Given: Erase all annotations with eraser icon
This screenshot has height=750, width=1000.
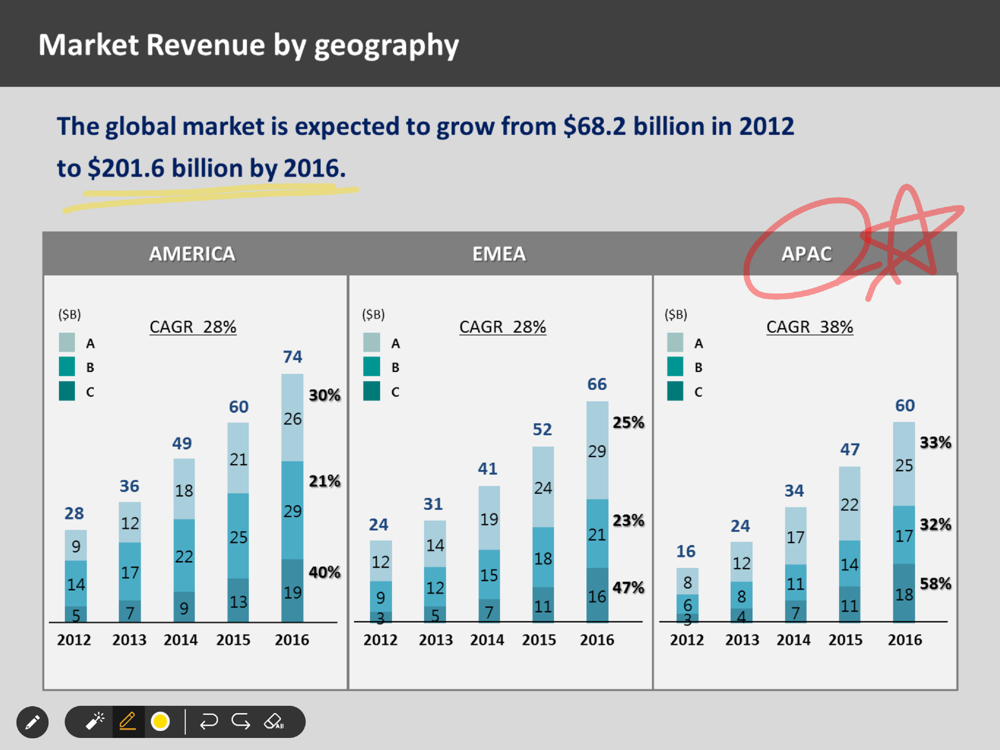Looking at the screenshot, I should coord(274,721).
